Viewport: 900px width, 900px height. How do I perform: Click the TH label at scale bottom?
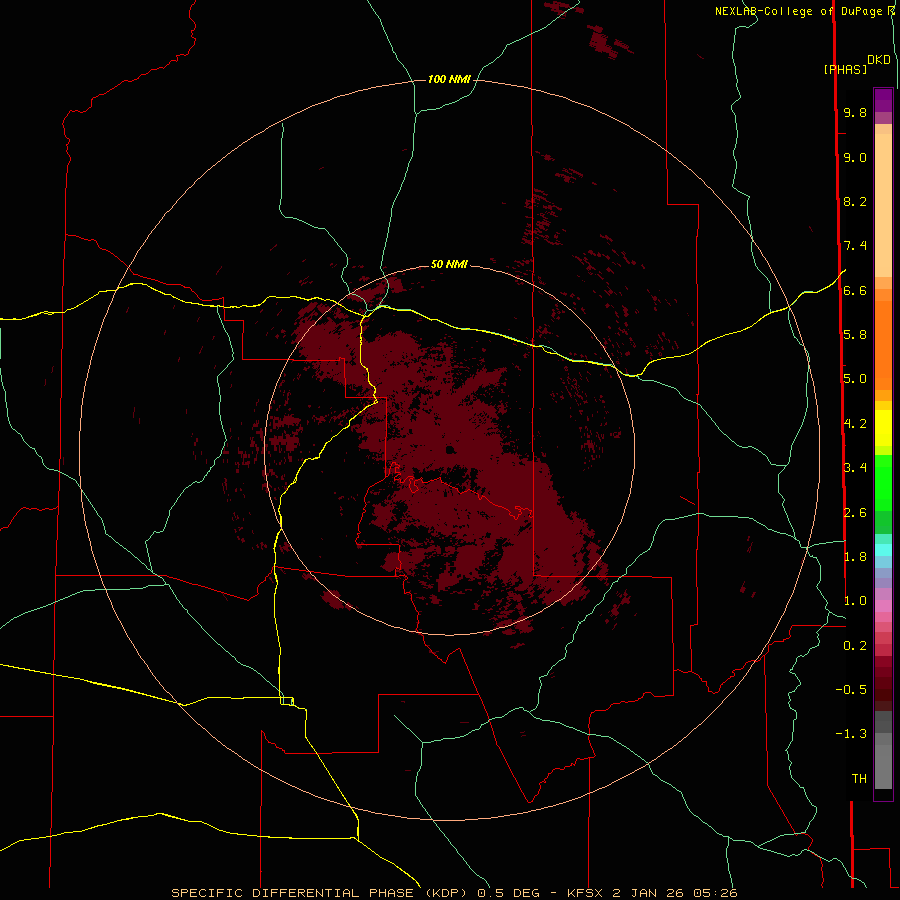click(859, 778)
